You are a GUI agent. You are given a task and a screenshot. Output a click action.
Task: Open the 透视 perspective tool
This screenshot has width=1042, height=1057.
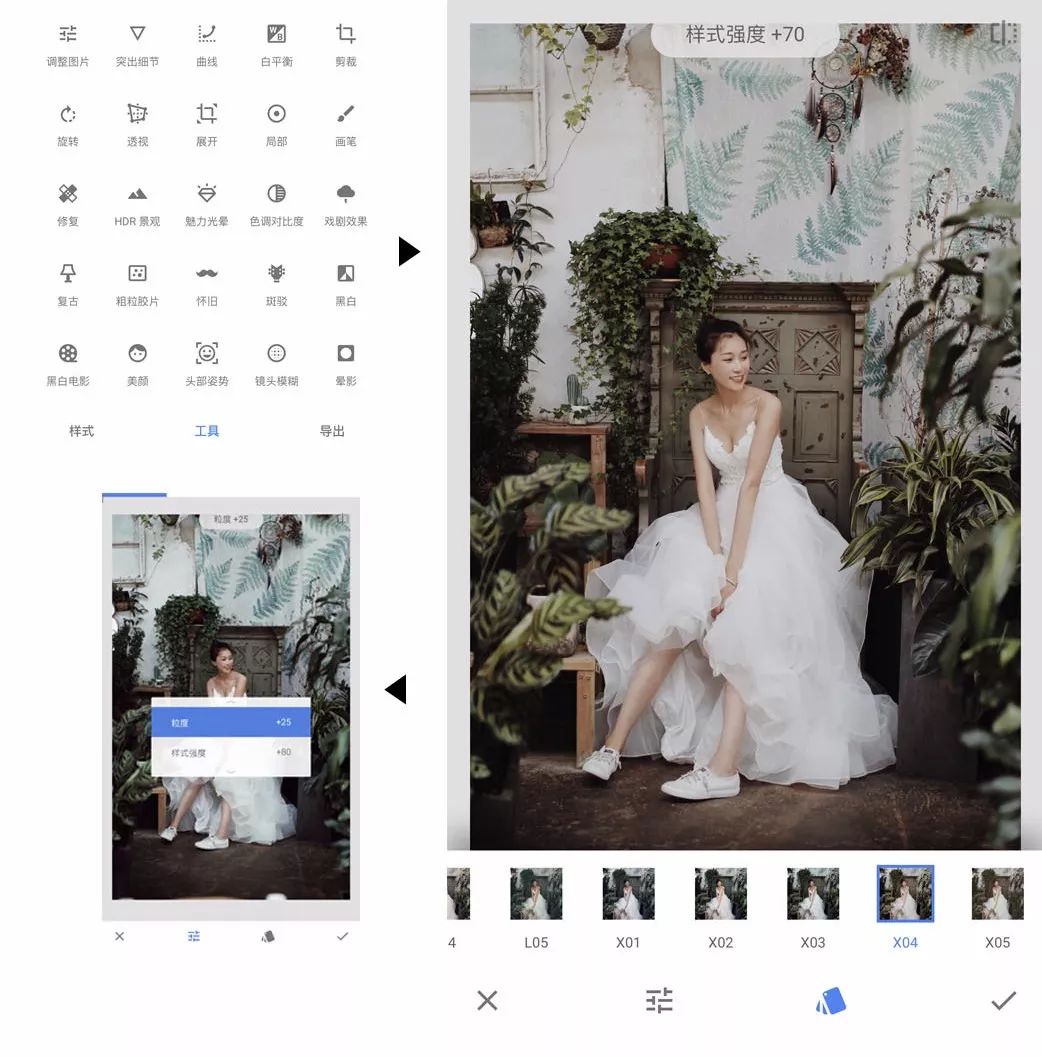click(x=137, y=125)
